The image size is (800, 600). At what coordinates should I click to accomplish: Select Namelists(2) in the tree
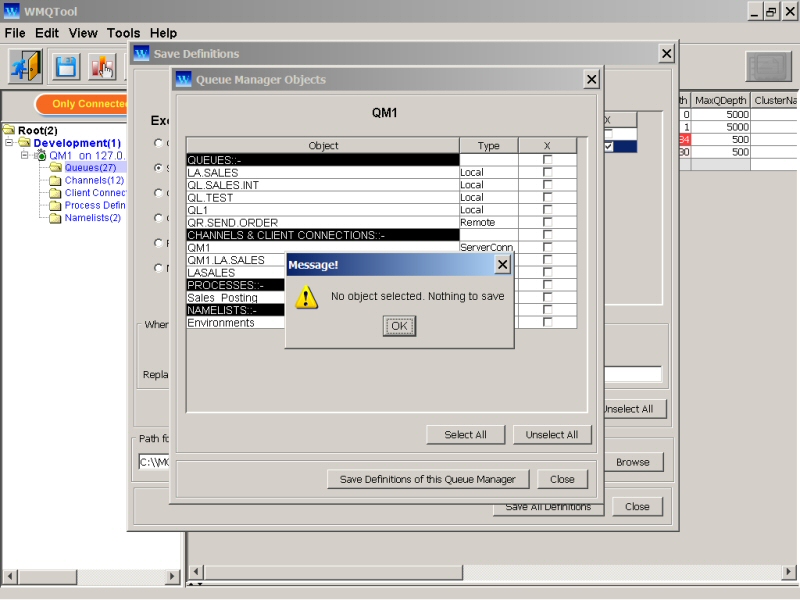[x=92, y=218]
